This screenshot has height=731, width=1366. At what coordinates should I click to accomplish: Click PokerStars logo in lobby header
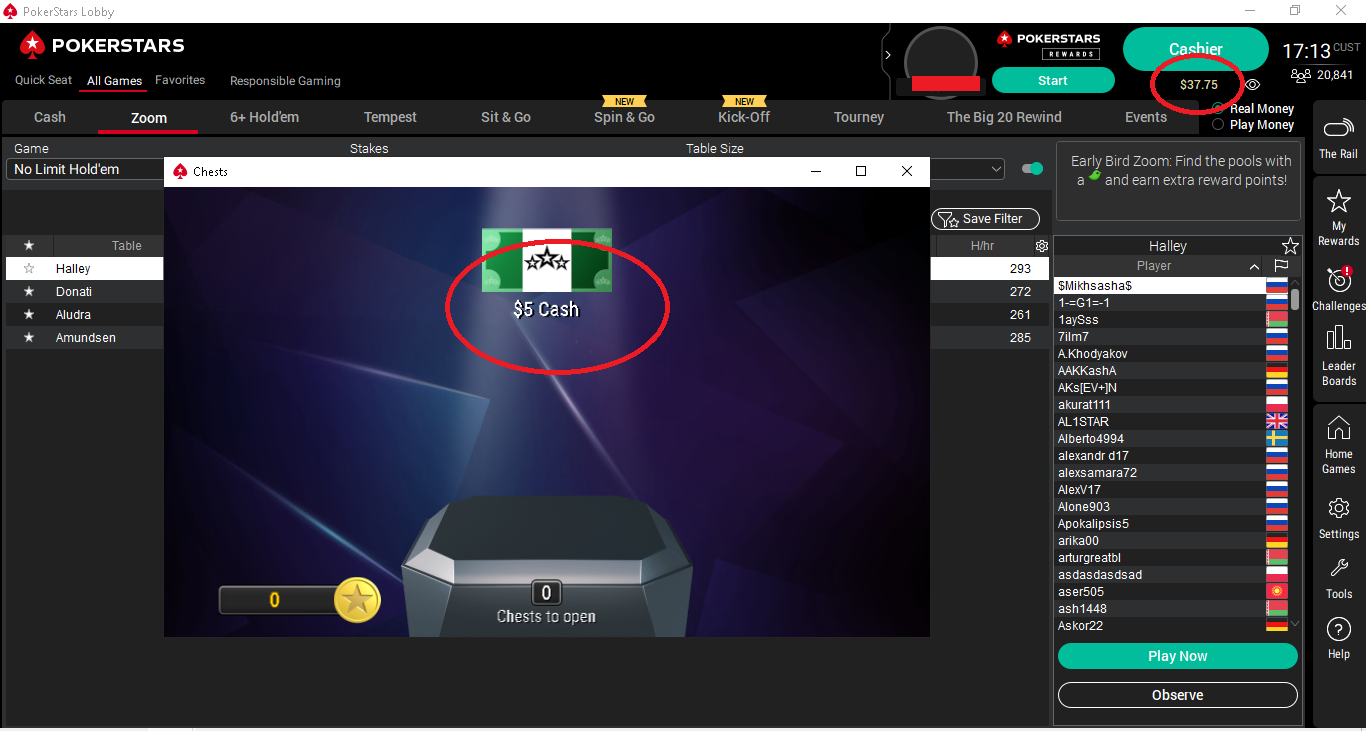[x=102, y=45]
